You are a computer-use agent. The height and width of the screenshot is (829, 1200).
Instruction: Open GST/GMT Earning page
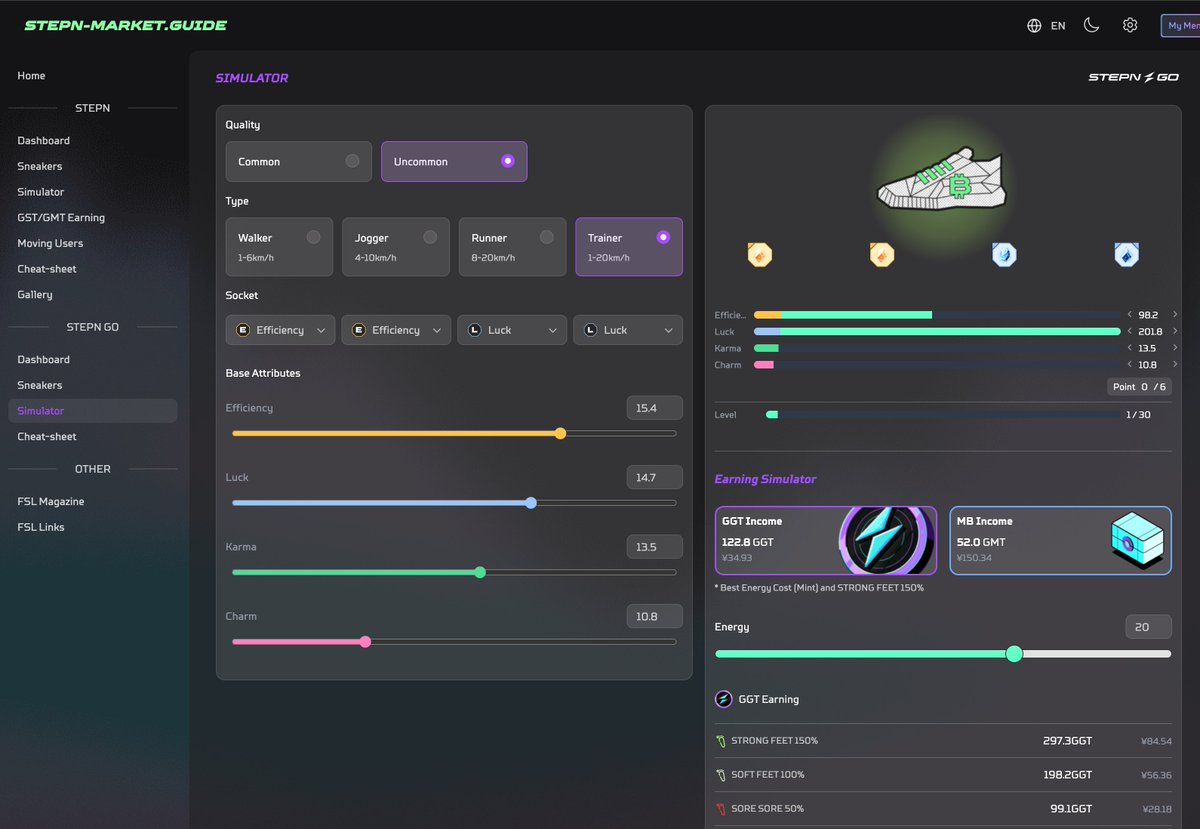61,218
